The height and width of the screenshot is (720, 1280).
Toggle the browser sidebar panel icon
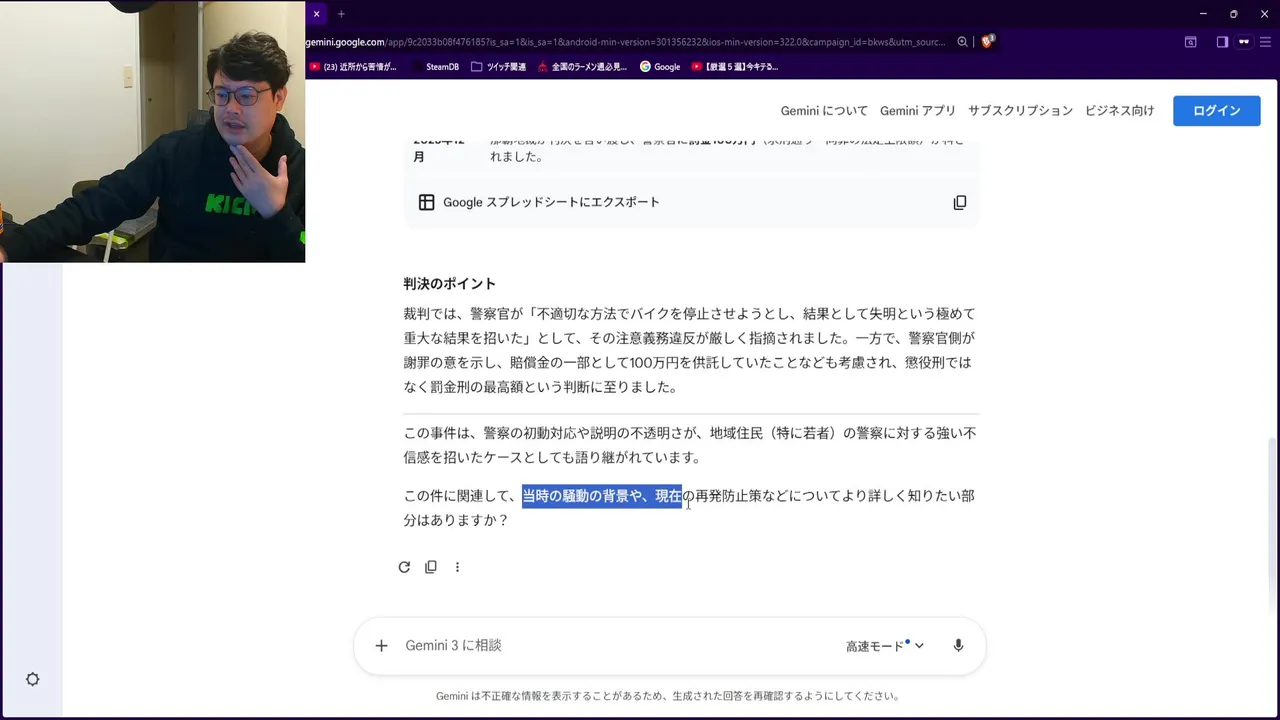[x=1222, y=42]
